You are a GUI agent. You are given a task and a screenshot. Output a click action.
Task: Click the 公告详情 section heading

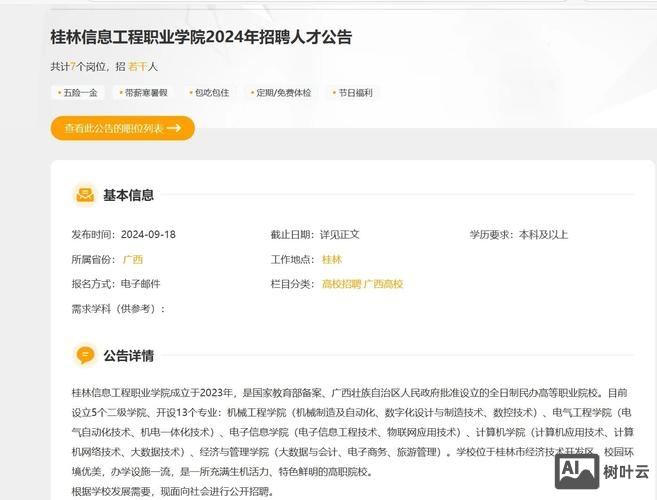[129, 355]
